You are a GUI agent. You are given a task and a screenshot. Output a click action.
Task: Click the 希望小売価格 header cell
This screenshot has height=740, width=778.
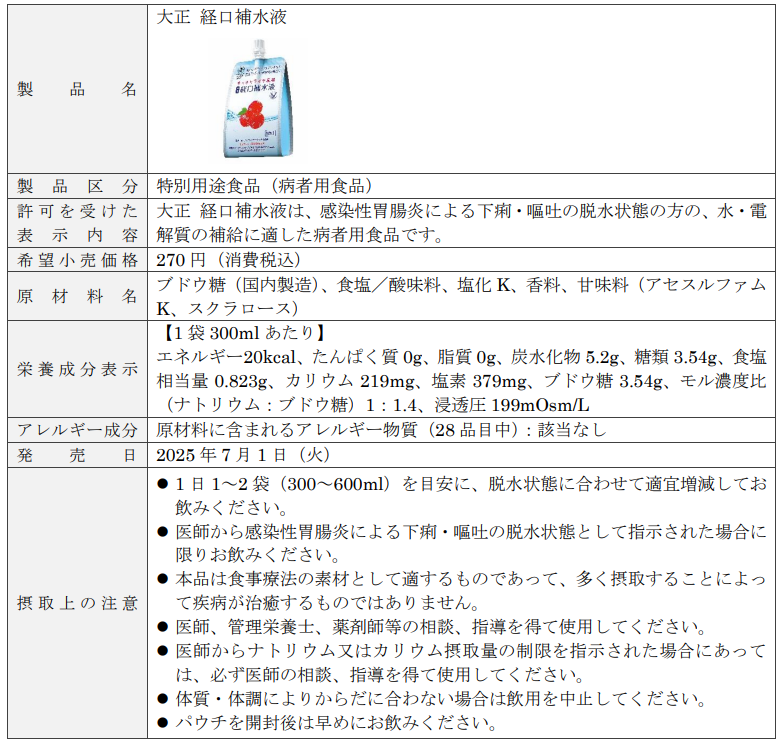coord(78,260)
